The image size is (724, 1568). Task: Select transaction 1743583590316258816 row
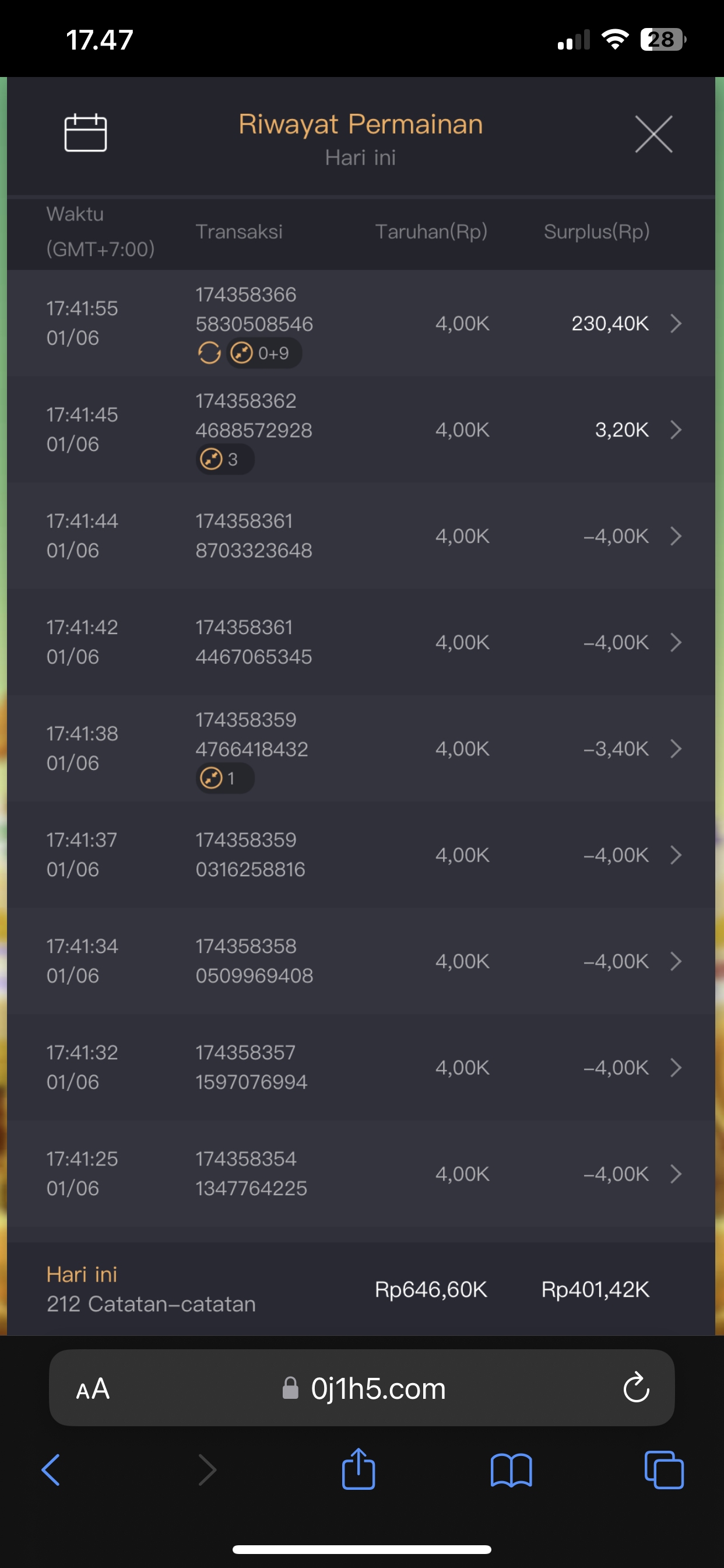coord(250,855)
